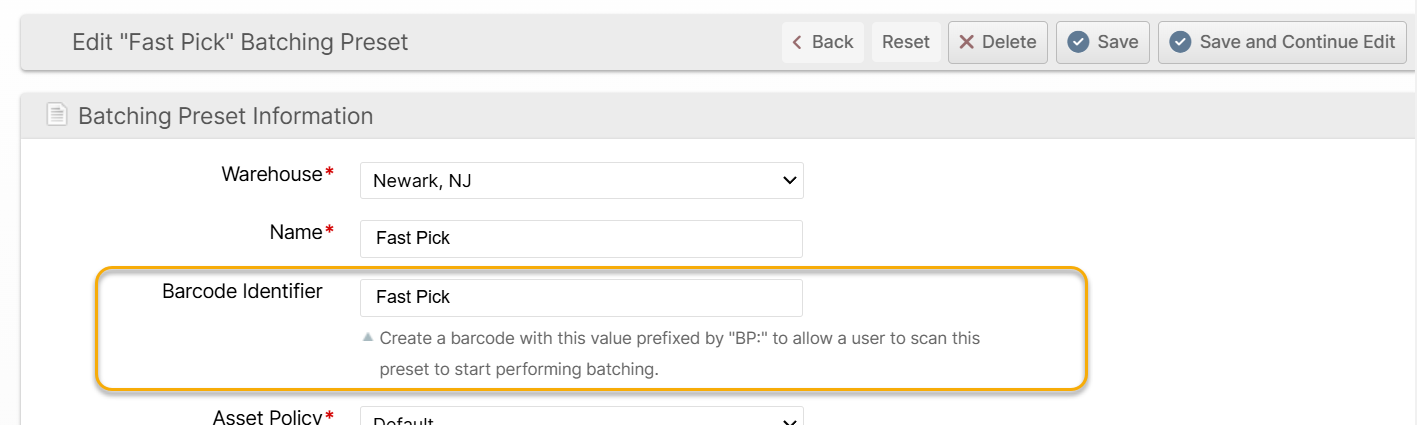
Task: Click the Delete X icon
Action: pyautogui.click(x=966, y=42)
